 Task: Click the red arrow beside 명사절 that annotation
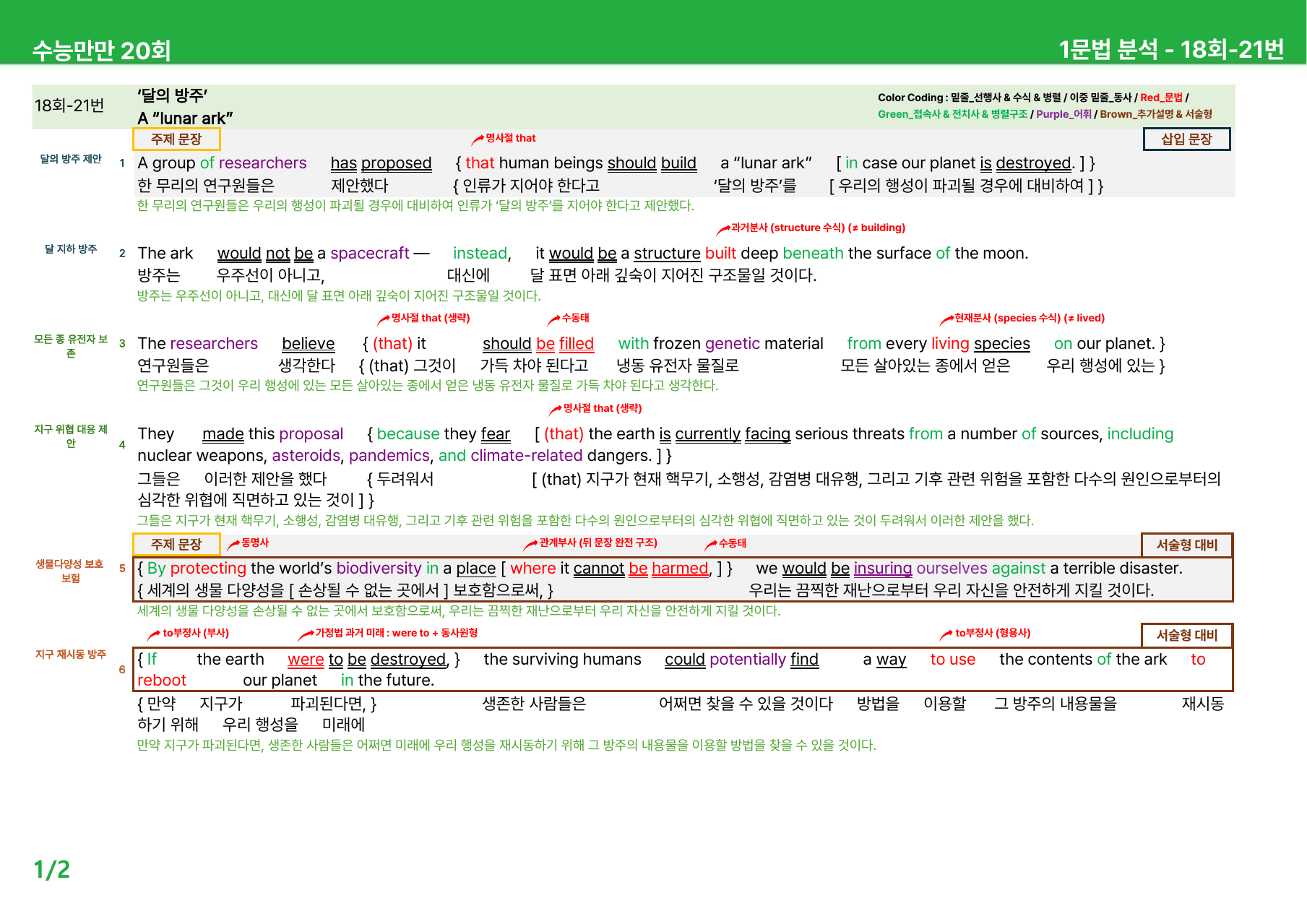[478, 139]
